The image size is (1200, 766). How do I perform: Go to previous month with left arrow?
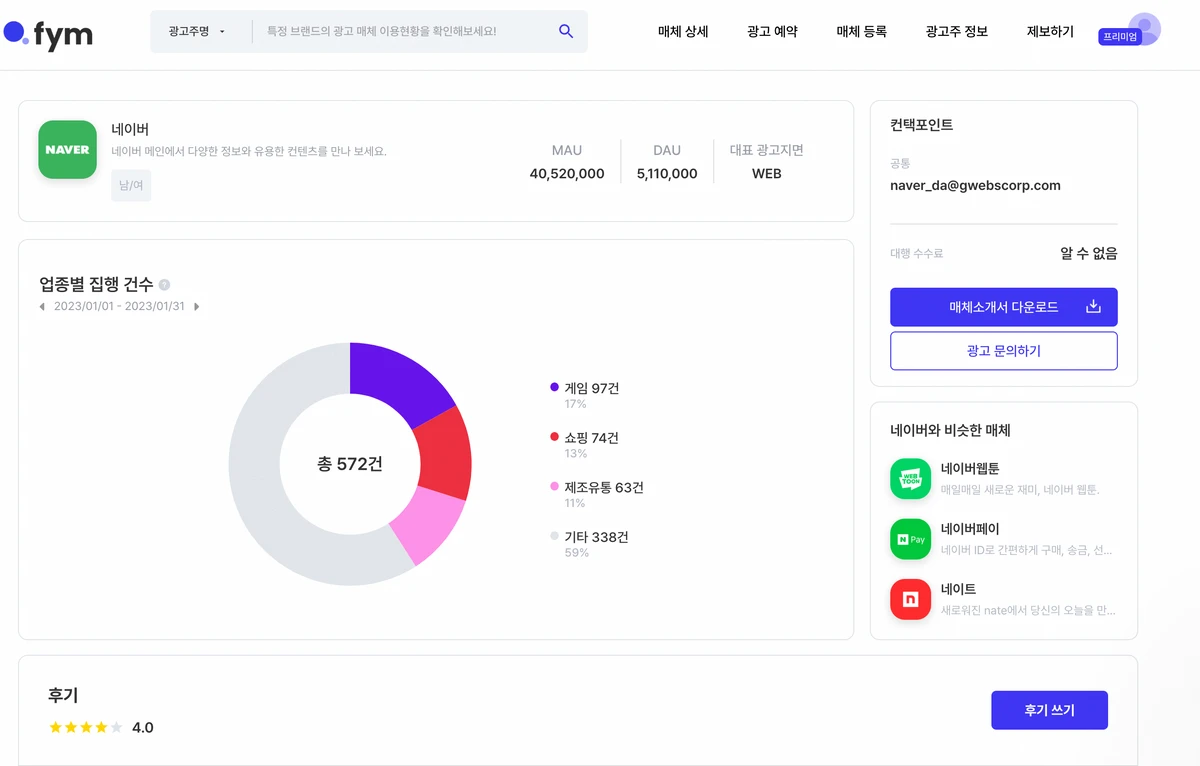coord(42,307)
